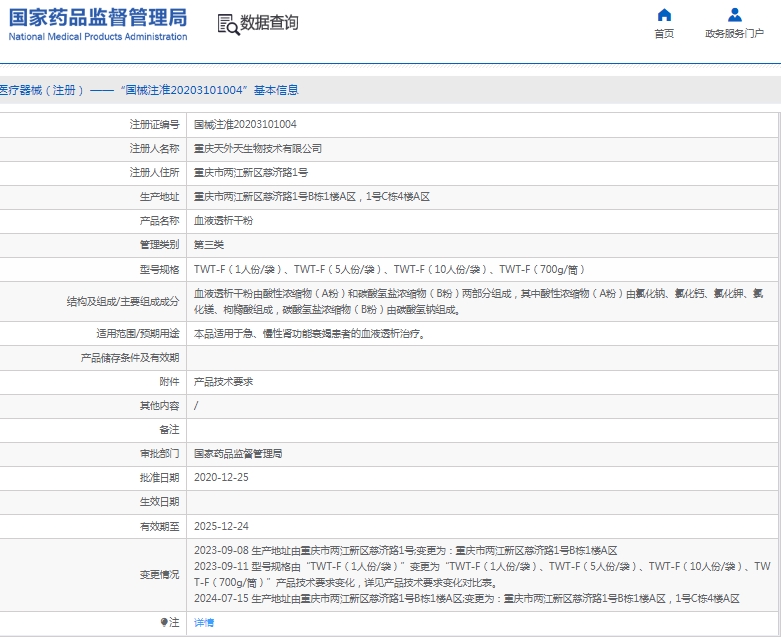
Task: Click the 生效日期 row label
Action: point(159,502)
